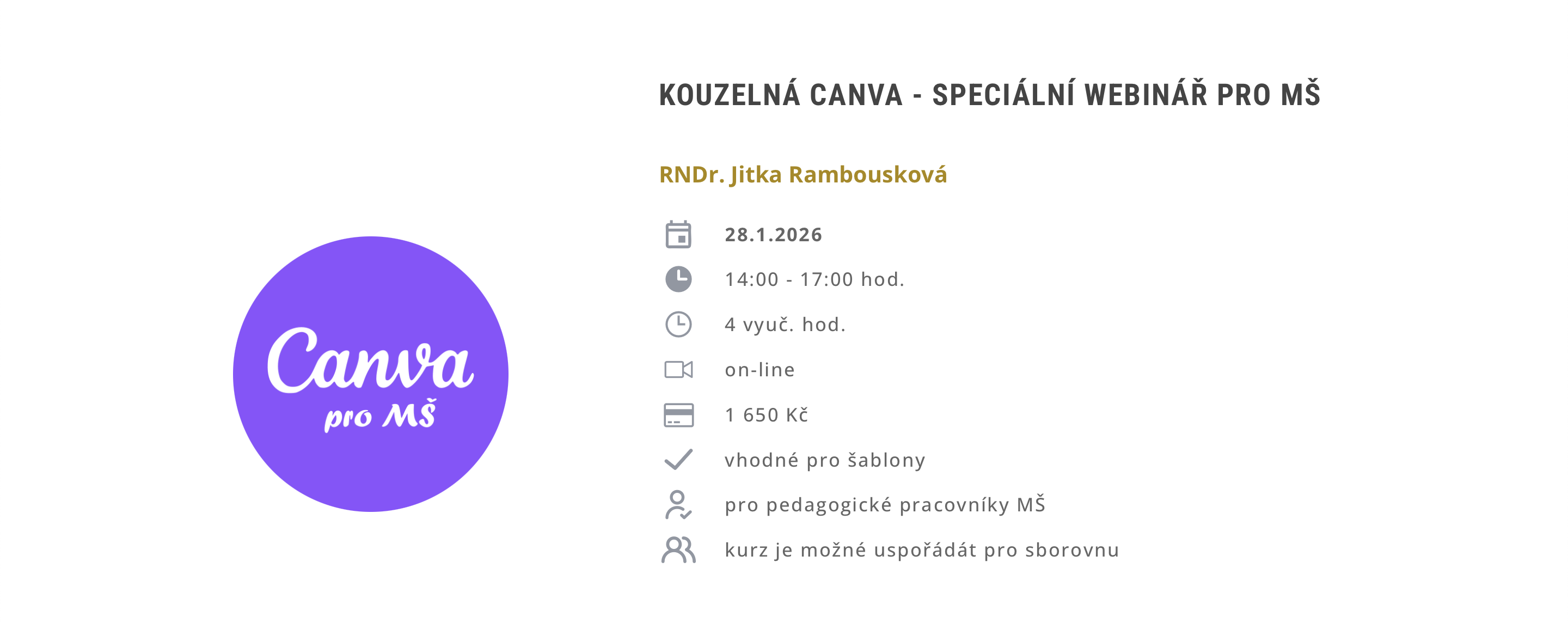Screen dimensions: 1568x623
Task: Click the calendar date icon
Action: [x=678, y=235]
